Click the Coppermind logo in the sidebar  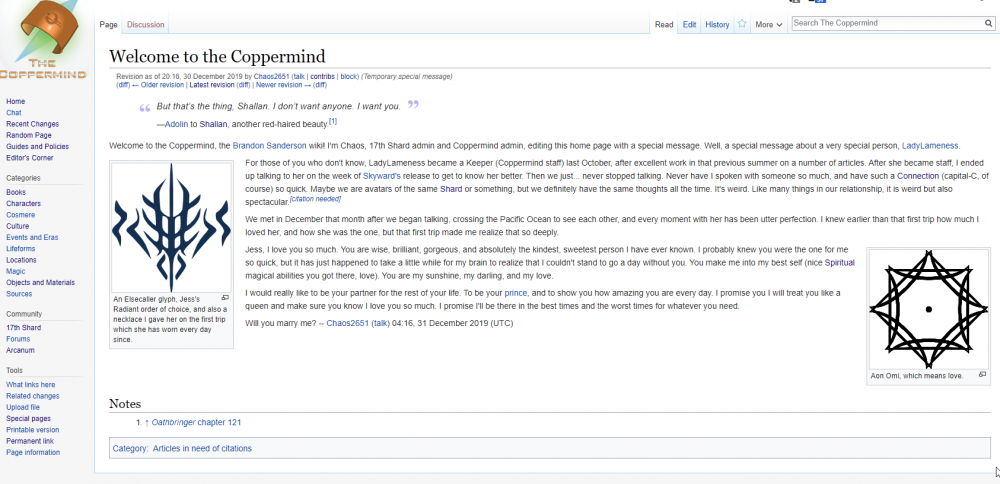43,40
